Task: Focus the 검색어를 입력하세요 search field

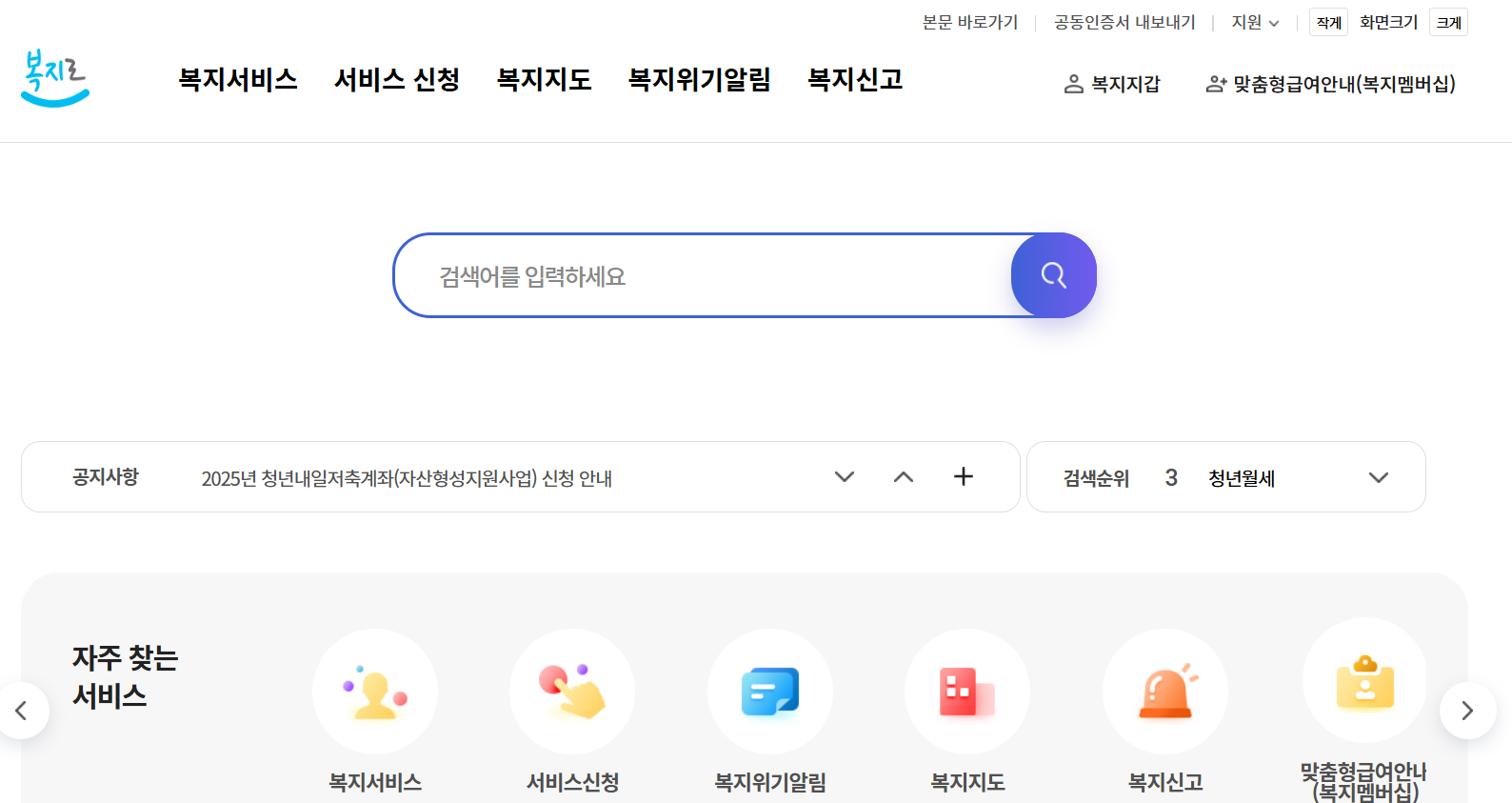Action: (x=705, y=276)
